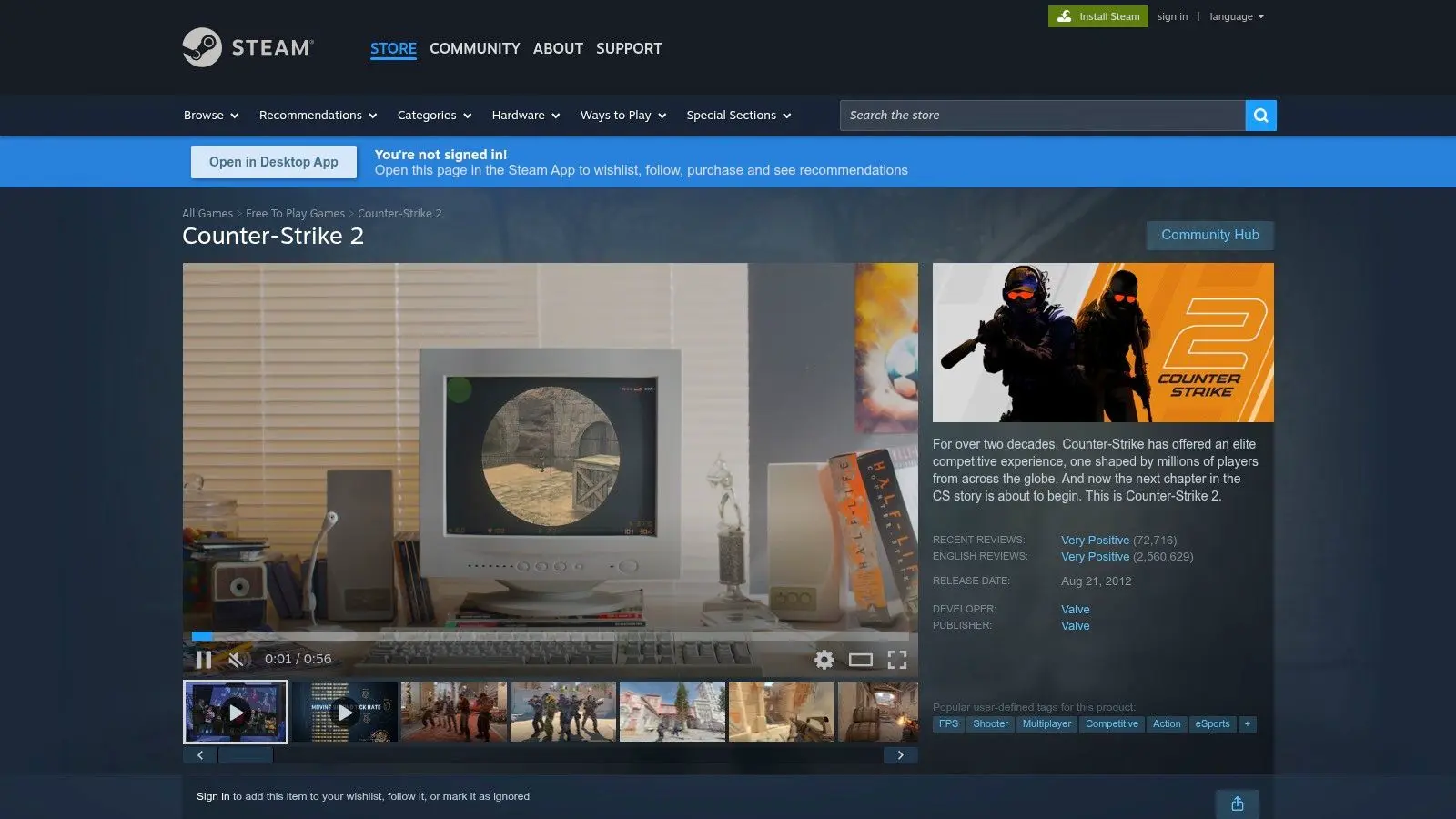Open English reviews Very Positive link

[1095, 557]
